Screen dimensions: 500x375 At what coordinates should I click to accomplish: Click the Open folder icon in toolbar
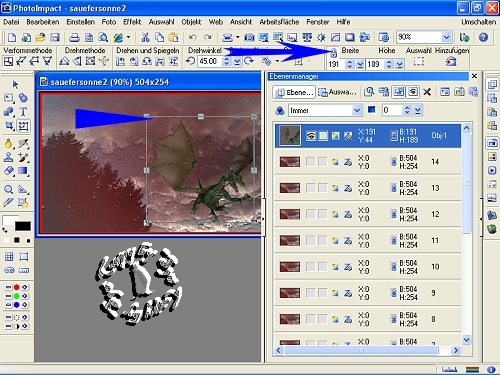[x=41, y=37]
